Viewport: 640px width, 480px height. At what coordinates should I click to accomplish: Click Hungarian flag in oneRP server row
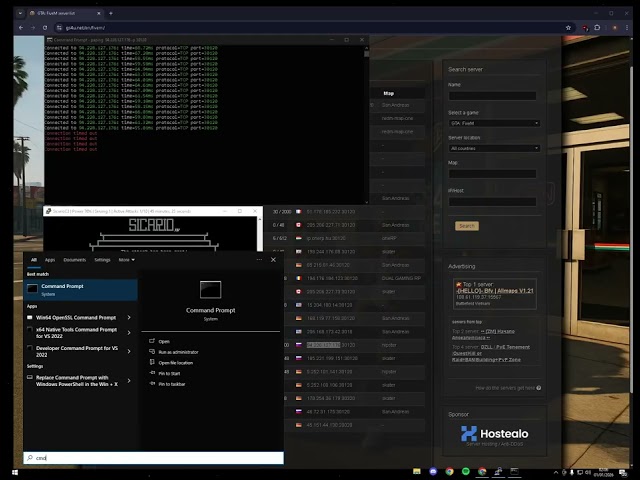click(x=298, y=238)
